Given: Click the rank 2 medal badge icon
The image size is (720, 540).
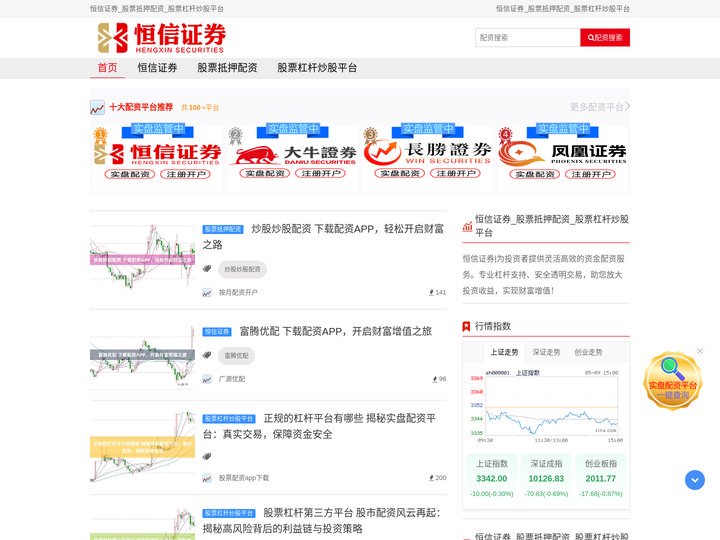Looking at the screenshot, I should point(235,136).
